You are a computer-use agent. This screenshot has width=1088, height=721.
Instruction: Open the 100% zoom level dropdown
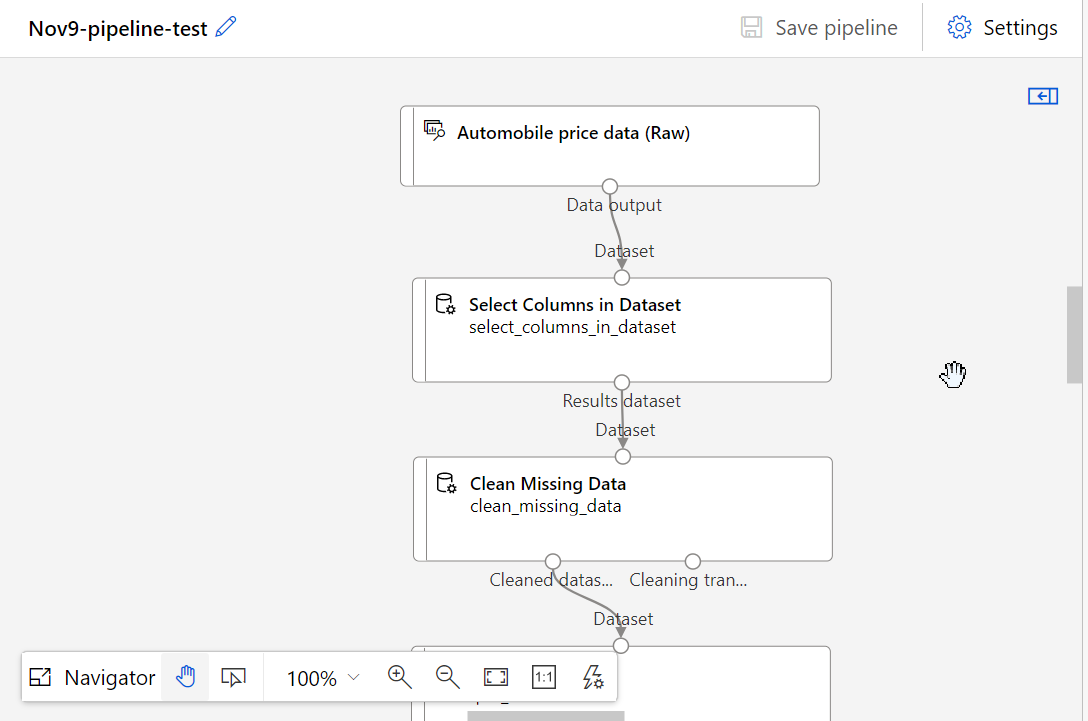pos(323,678)
